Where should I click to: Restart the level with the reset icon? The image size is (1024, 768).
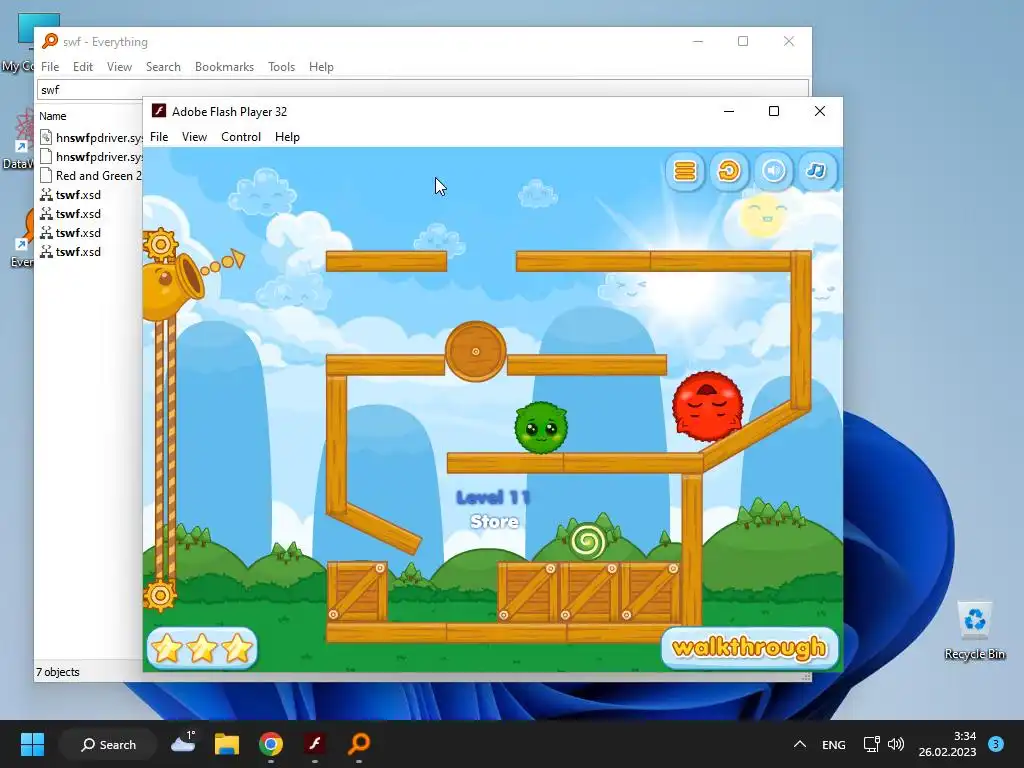pyautogui.click(x=729, y=171)
